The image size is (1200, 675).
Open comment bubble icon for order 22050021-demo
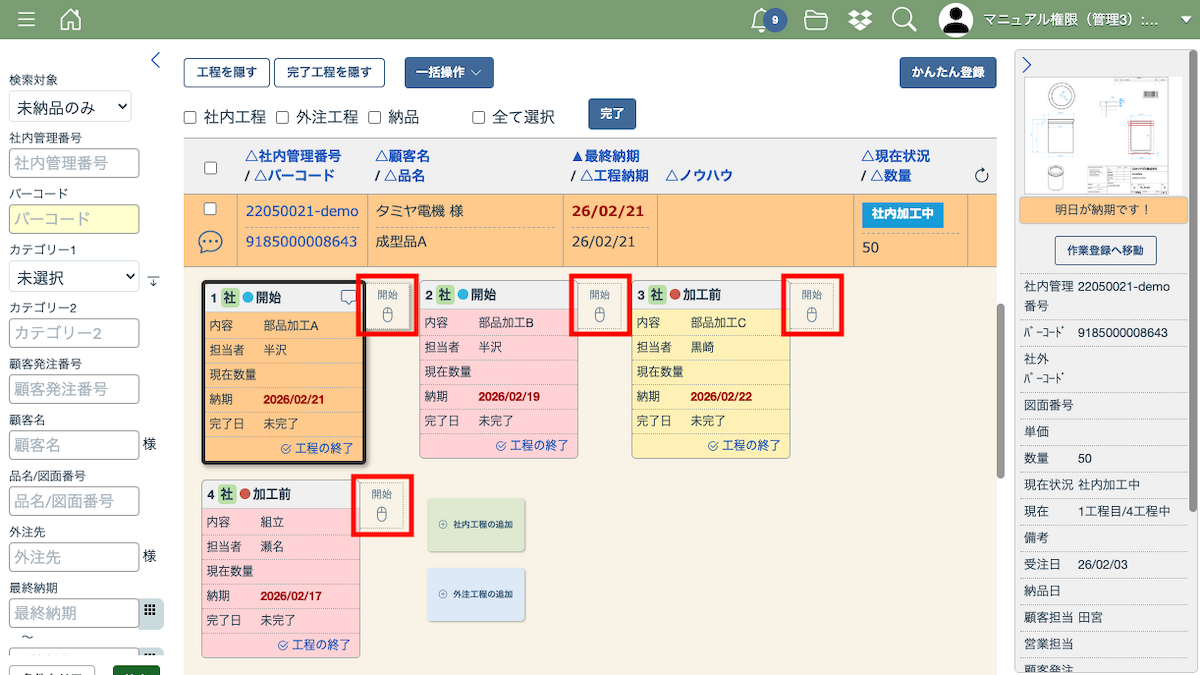click(210, 242)
